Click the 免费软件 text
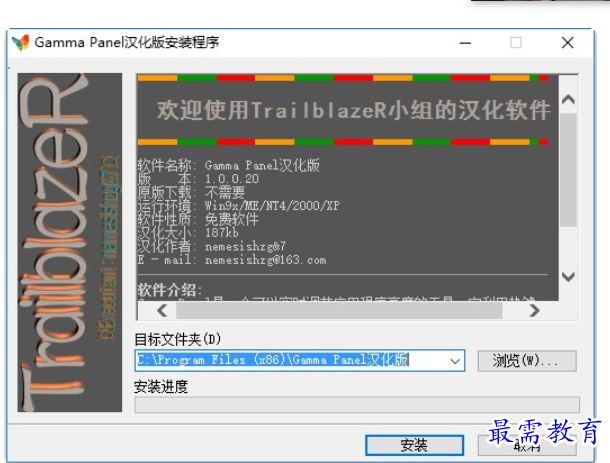610x463 pixels. coord(232,219)
